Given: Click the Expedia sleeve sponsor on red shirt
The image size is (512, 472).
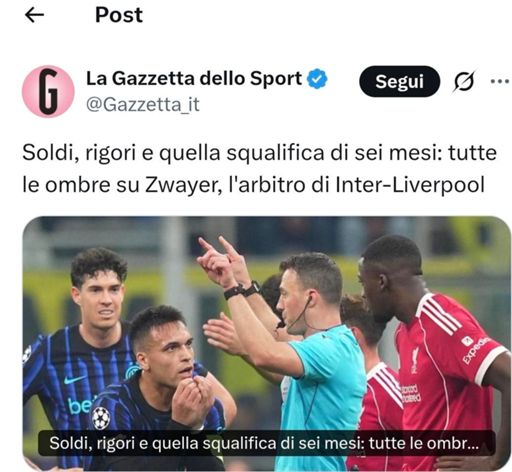Looking at the screenshot, I should click(475, 349).
